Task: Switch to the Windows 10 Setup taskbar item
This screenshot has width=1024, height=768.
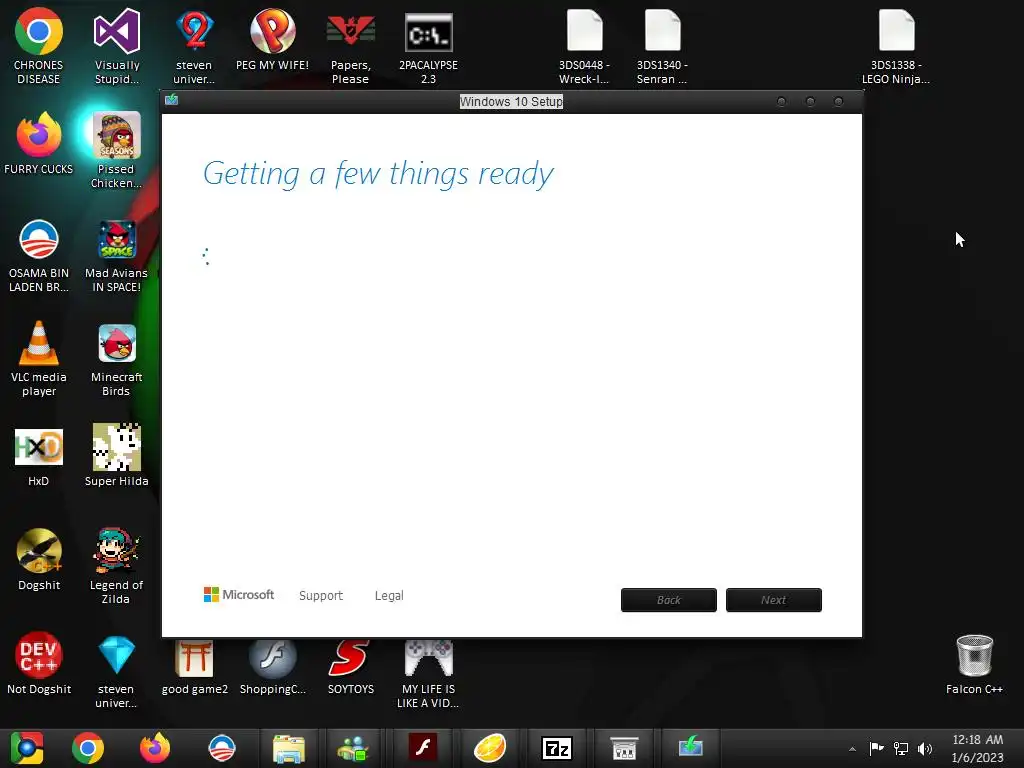Action: pos(690,747)
